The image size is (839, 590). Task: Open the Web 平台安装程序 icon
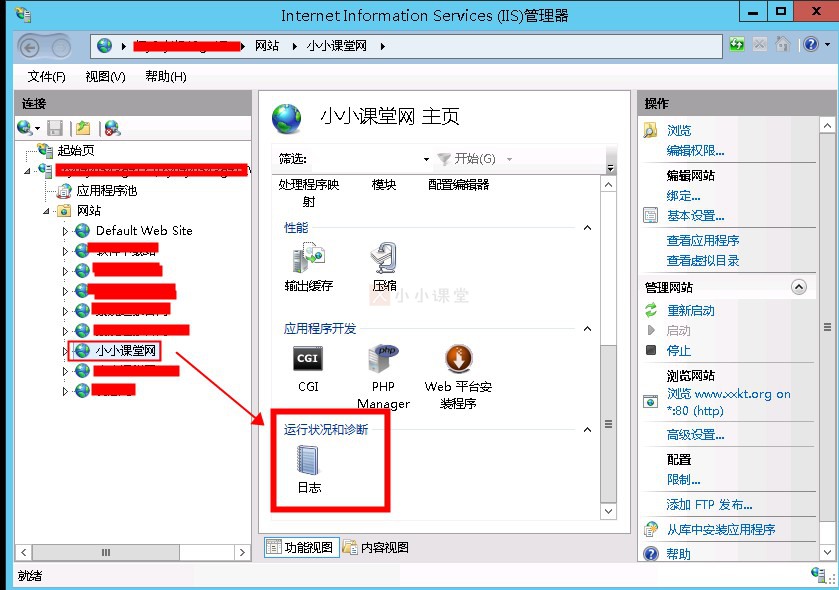(x=458, y=377)
